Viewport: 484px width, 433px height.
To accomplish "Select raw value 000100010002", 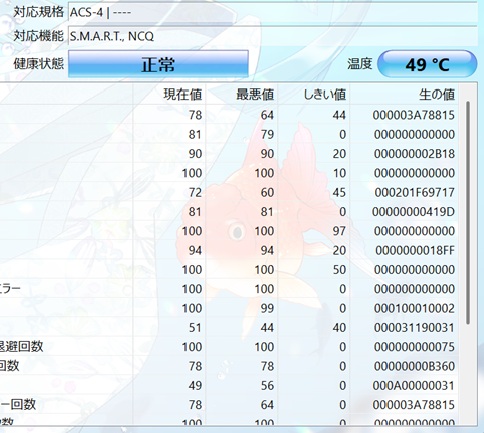I will pos(414,308).
